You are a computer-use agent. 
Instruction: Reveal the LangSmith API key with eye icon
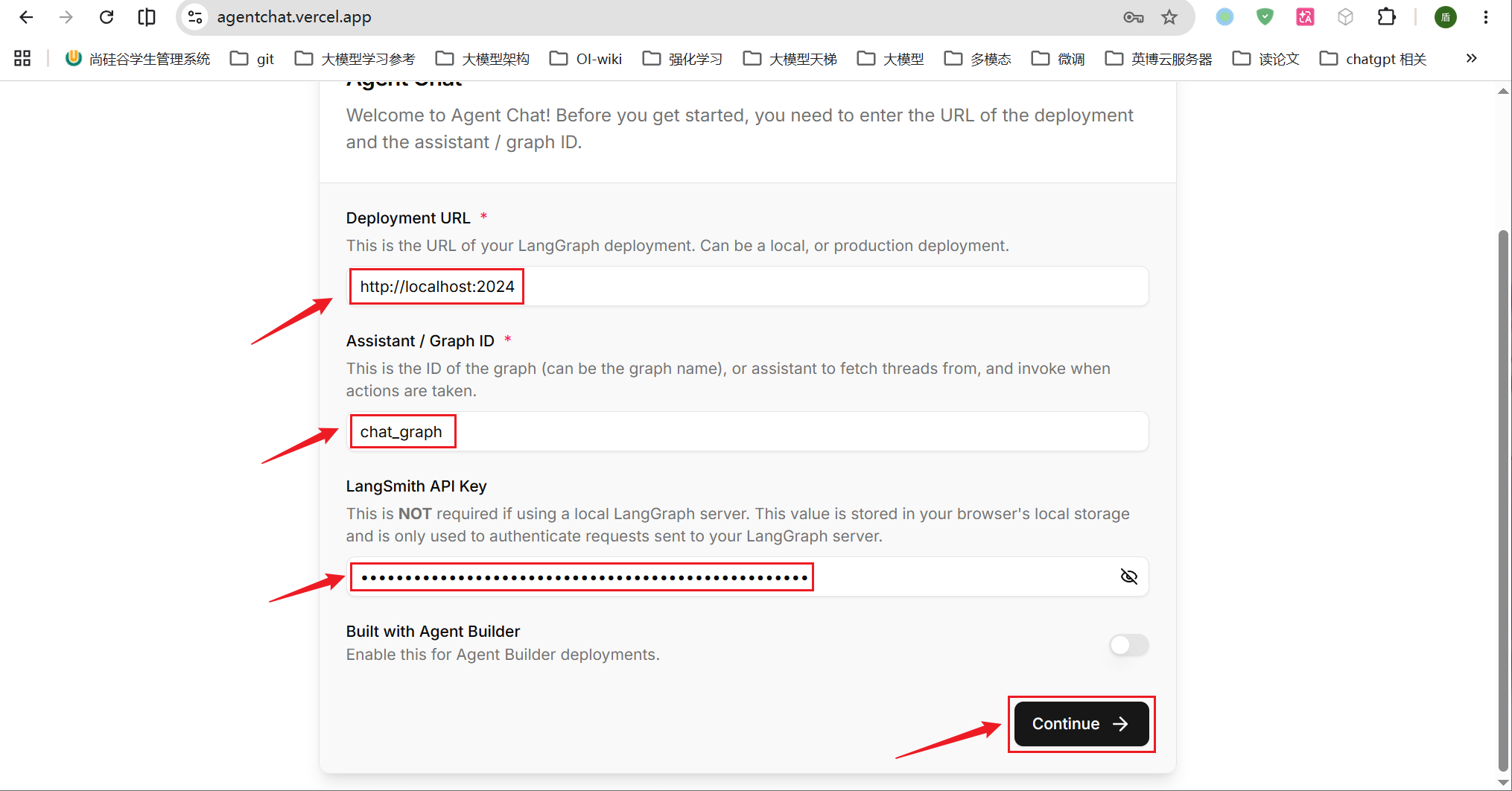point(1129,576)
